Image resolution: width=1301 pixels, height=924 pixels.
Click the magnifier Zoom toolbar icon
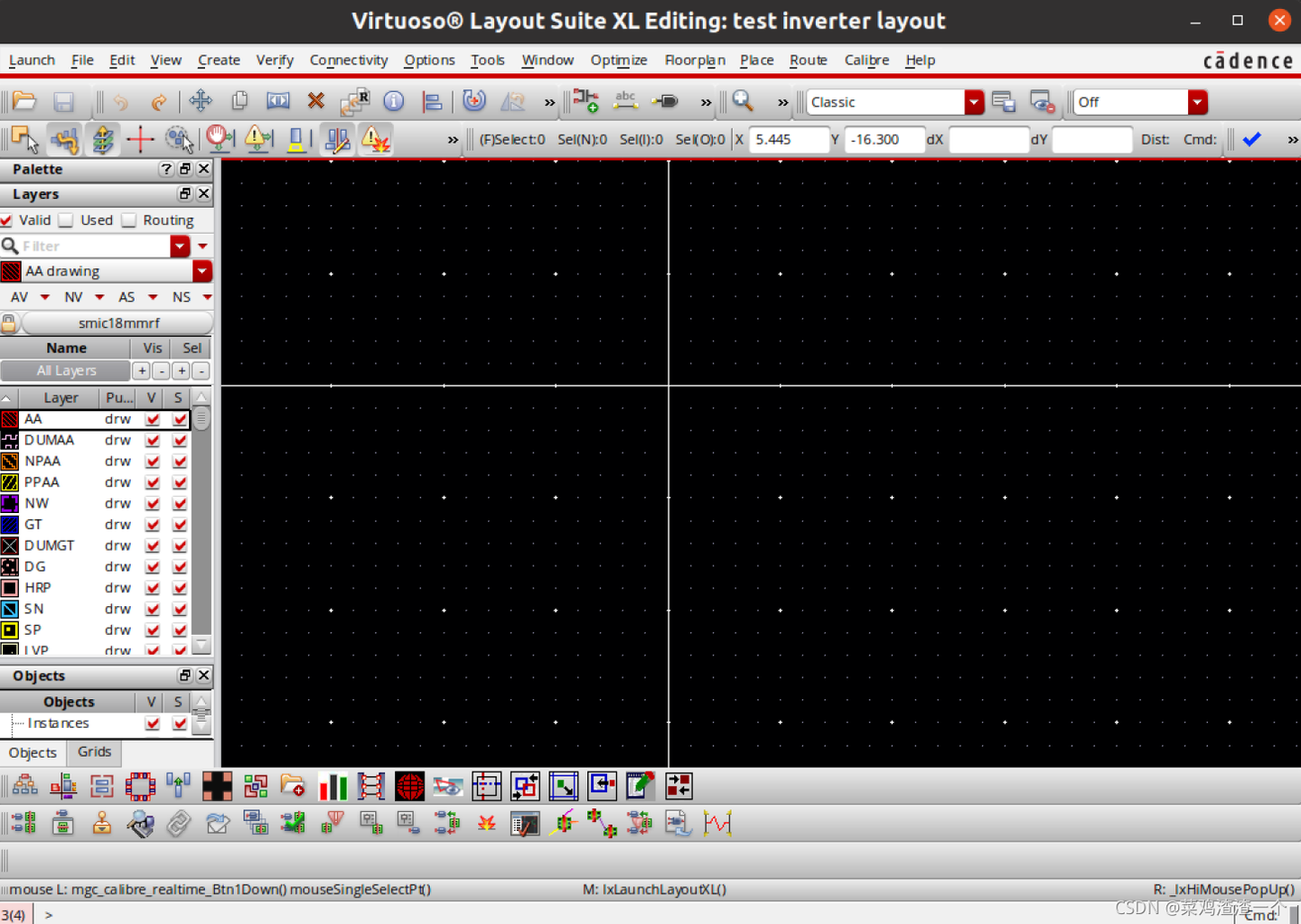[x=743, y=101]
